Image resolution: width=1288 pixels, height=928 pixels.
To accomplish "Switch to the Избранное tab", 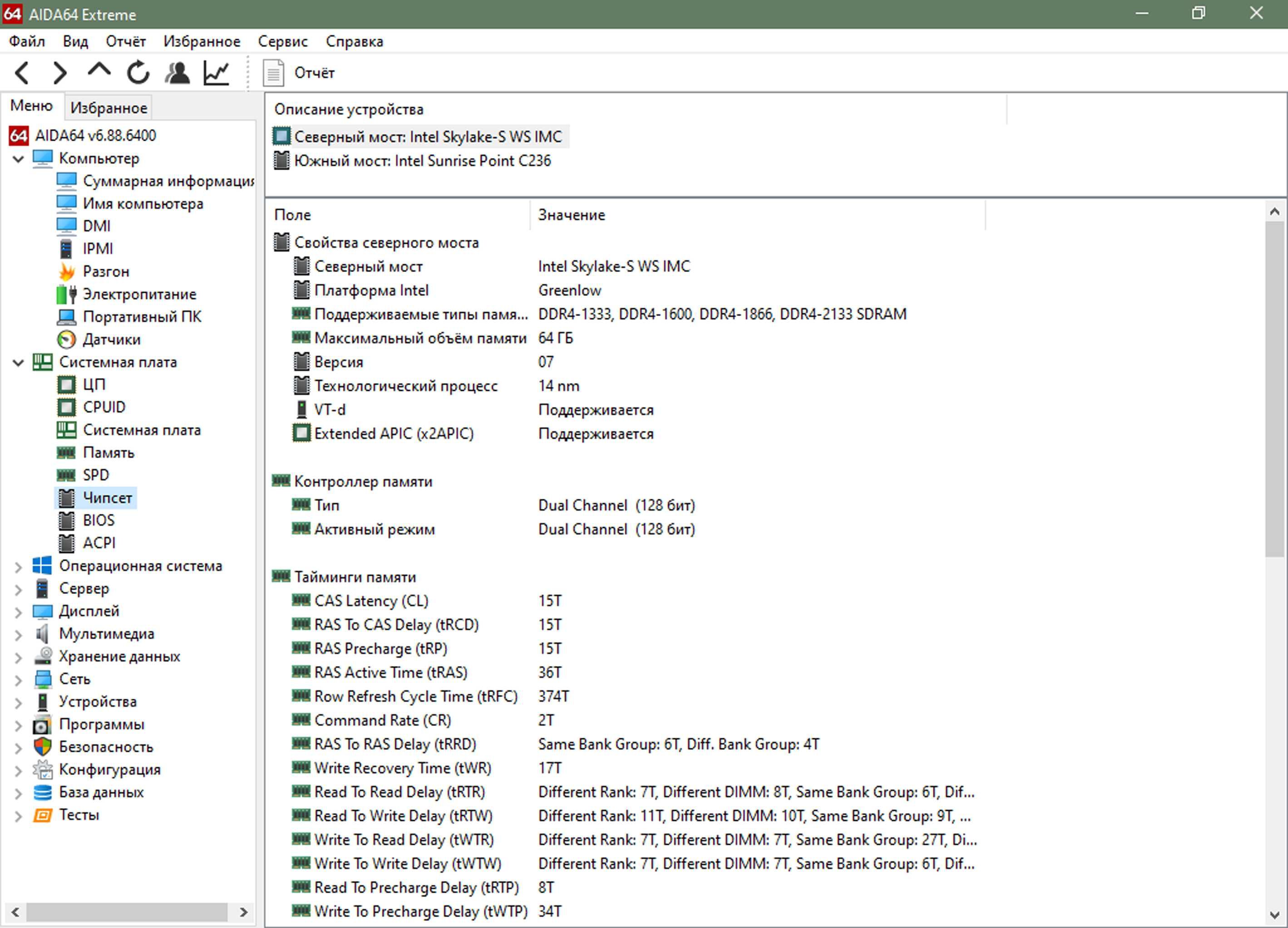I will 109,107.
